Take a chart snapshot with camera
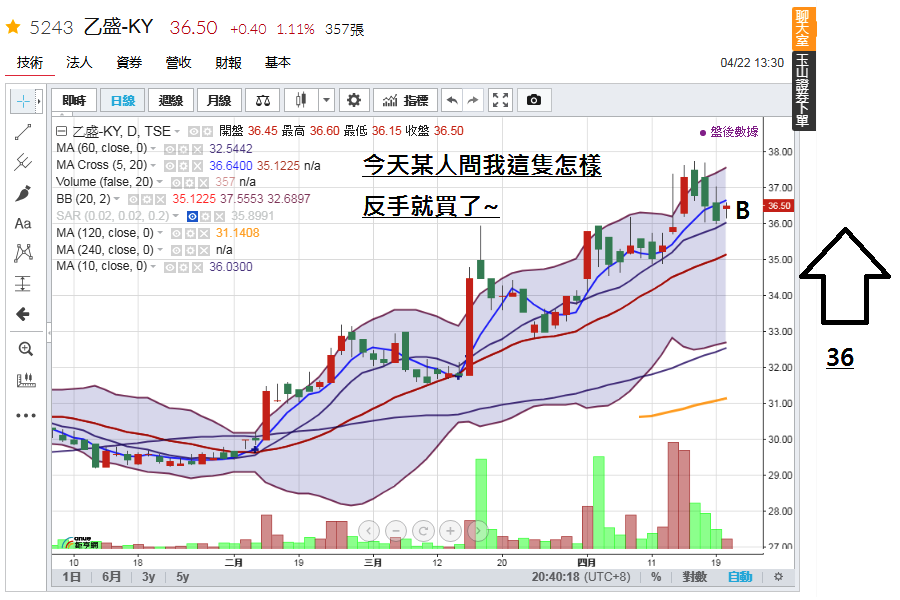 [x=534, y=100]
